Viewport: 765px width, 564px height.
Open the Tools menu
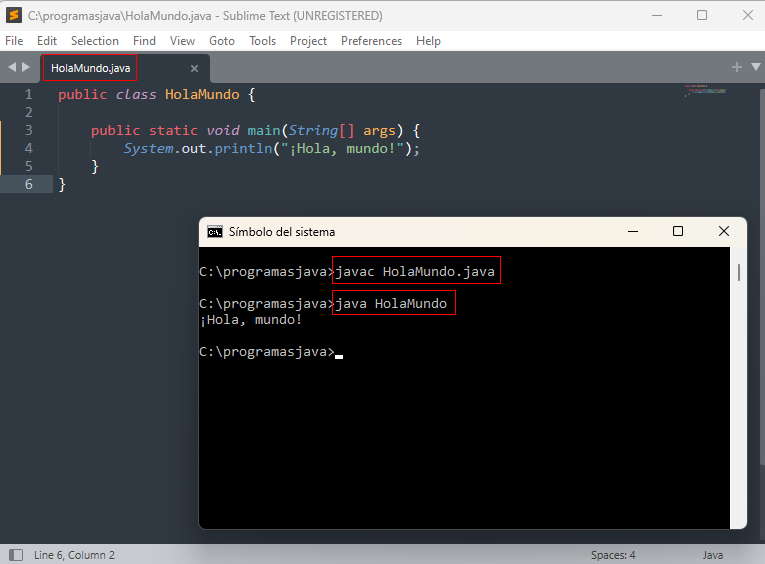(x=262, y=41)
